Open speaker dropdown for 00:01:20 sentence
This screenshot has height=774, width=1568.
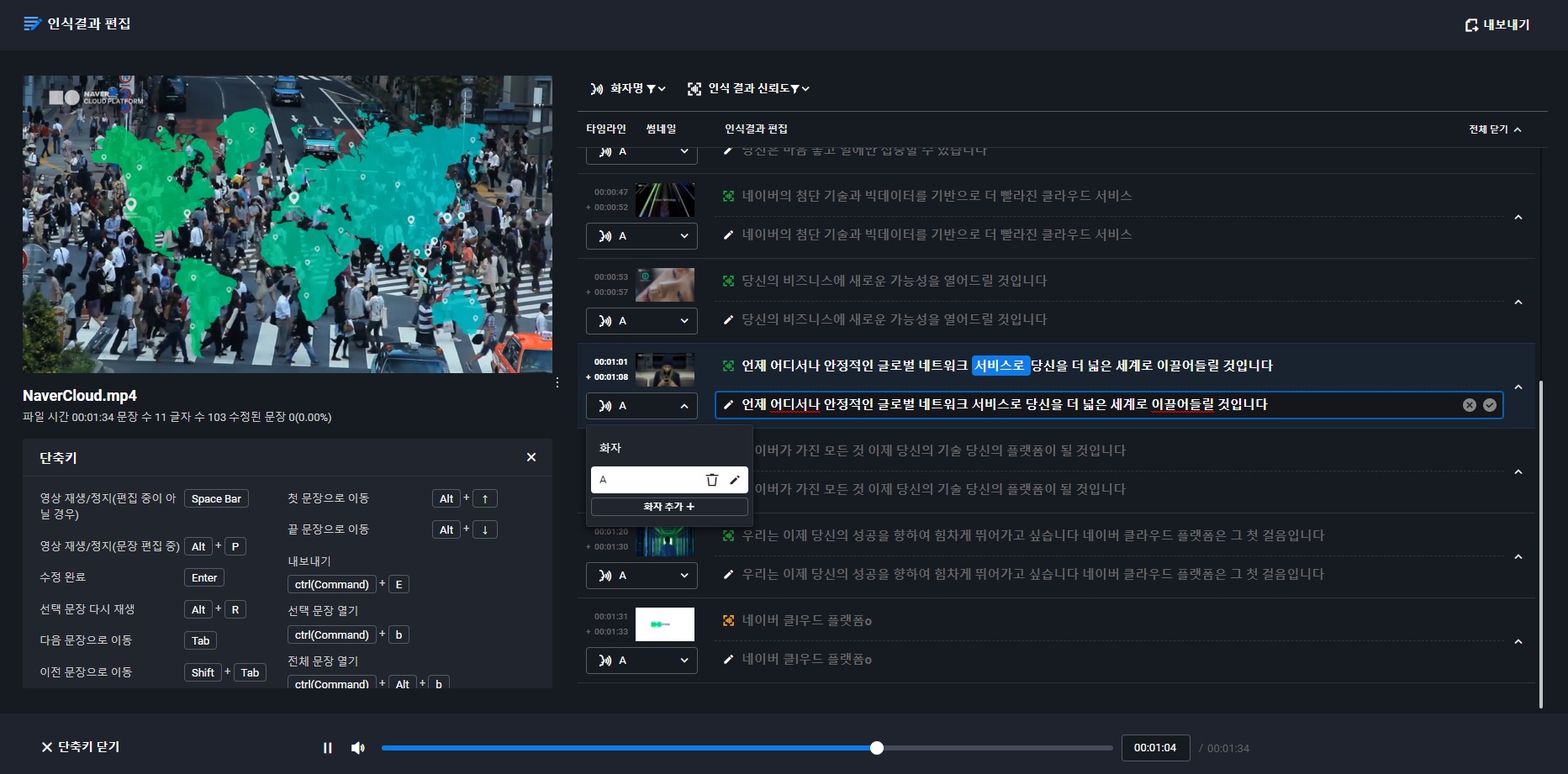click(641, 576)
